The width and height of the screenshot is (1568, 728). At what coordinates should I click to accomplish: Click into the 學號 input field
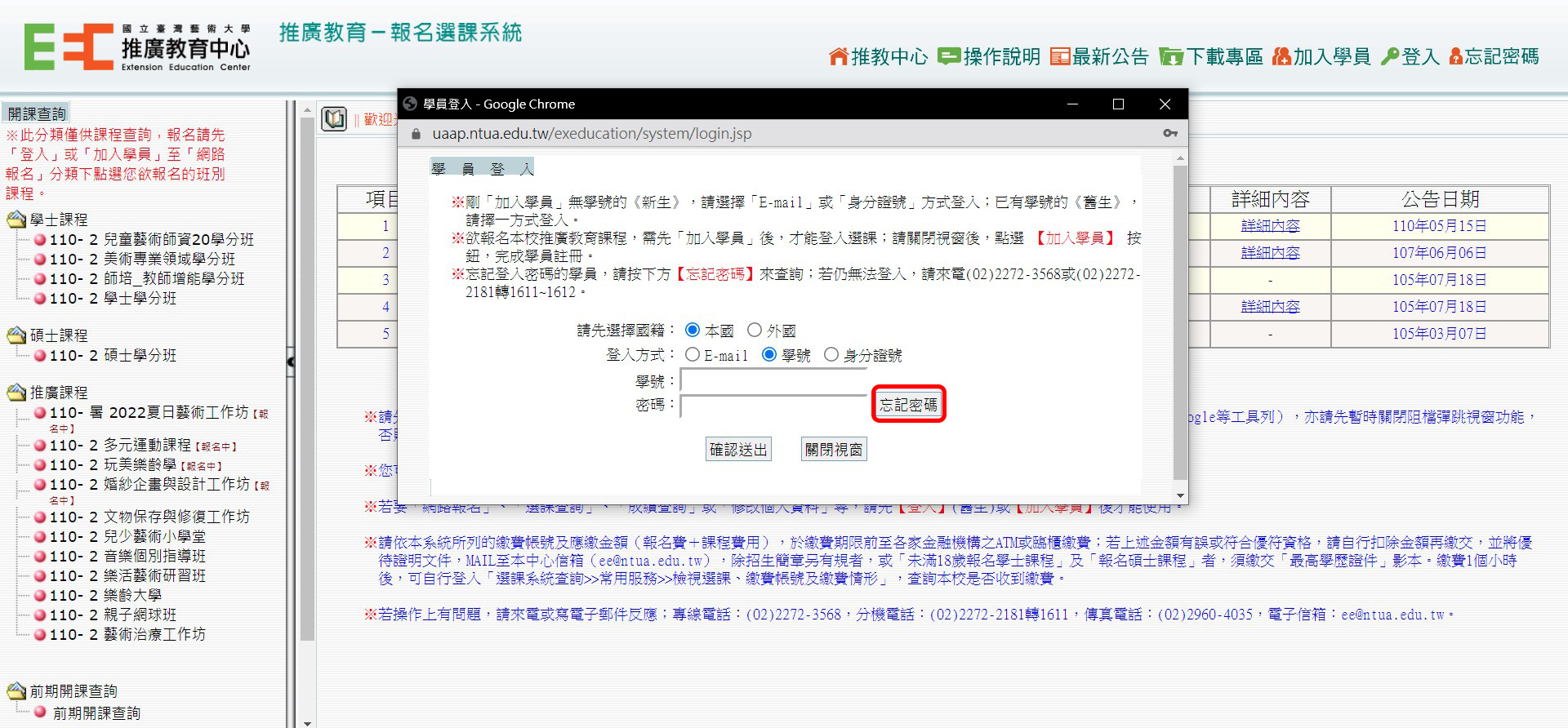tap(773, 380)
